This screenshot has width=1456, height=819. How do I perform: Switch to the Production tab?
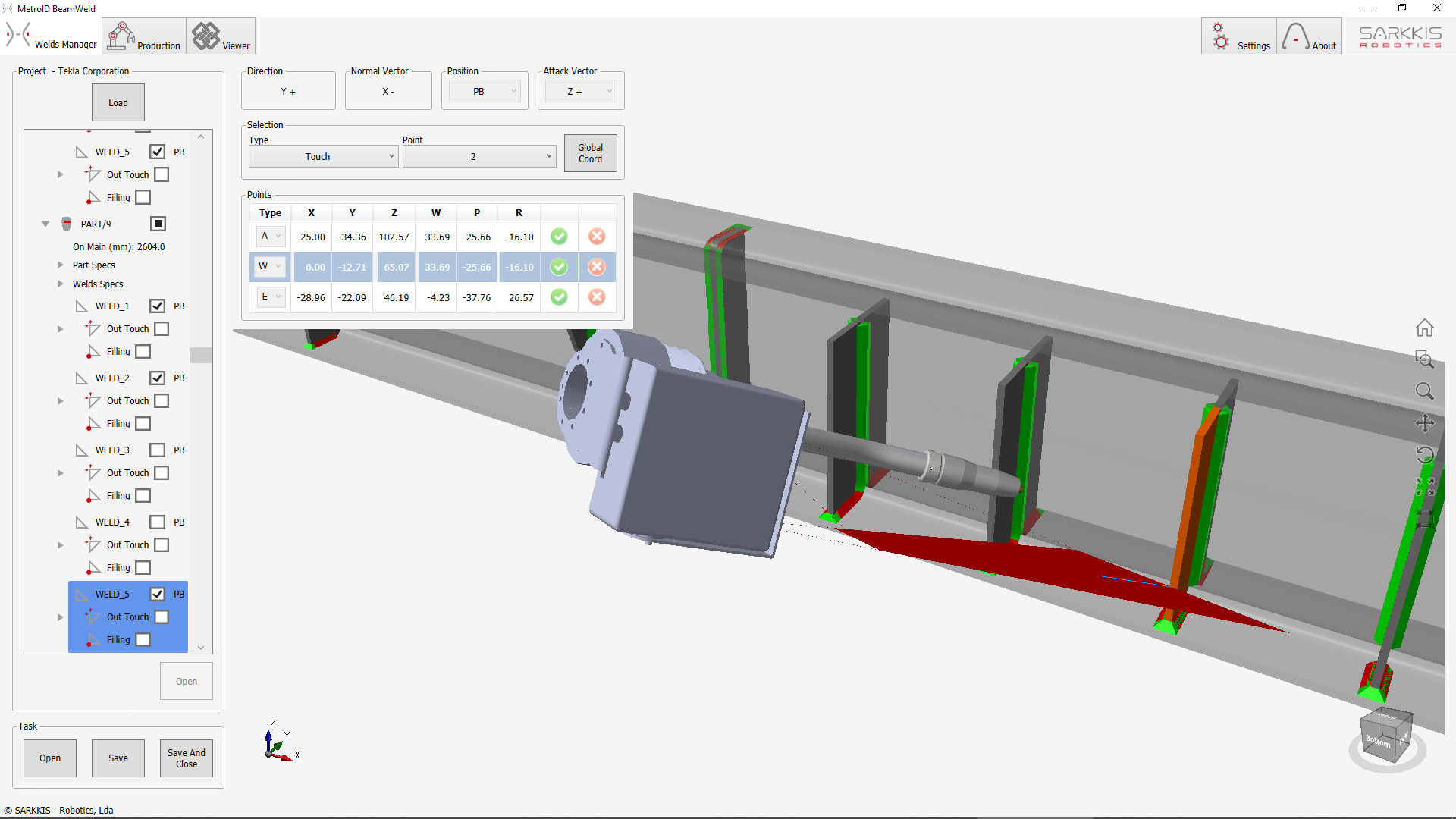tap(144, 36)
